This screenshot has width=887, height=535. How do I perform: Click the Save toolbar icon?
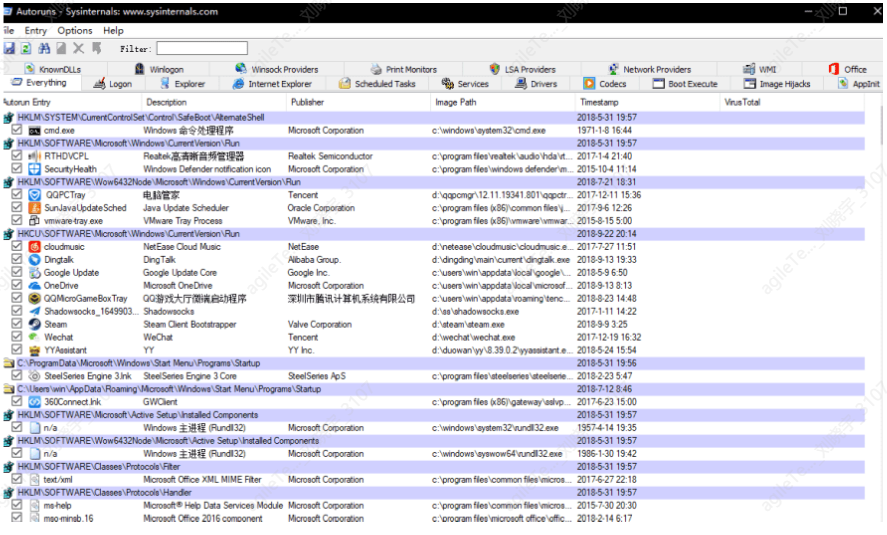click(x=9, y=48)
